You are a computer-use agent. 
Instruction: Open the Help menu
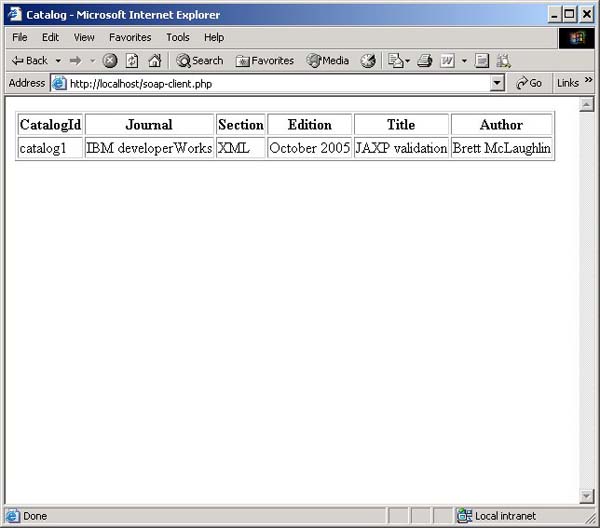pos(214,37)
